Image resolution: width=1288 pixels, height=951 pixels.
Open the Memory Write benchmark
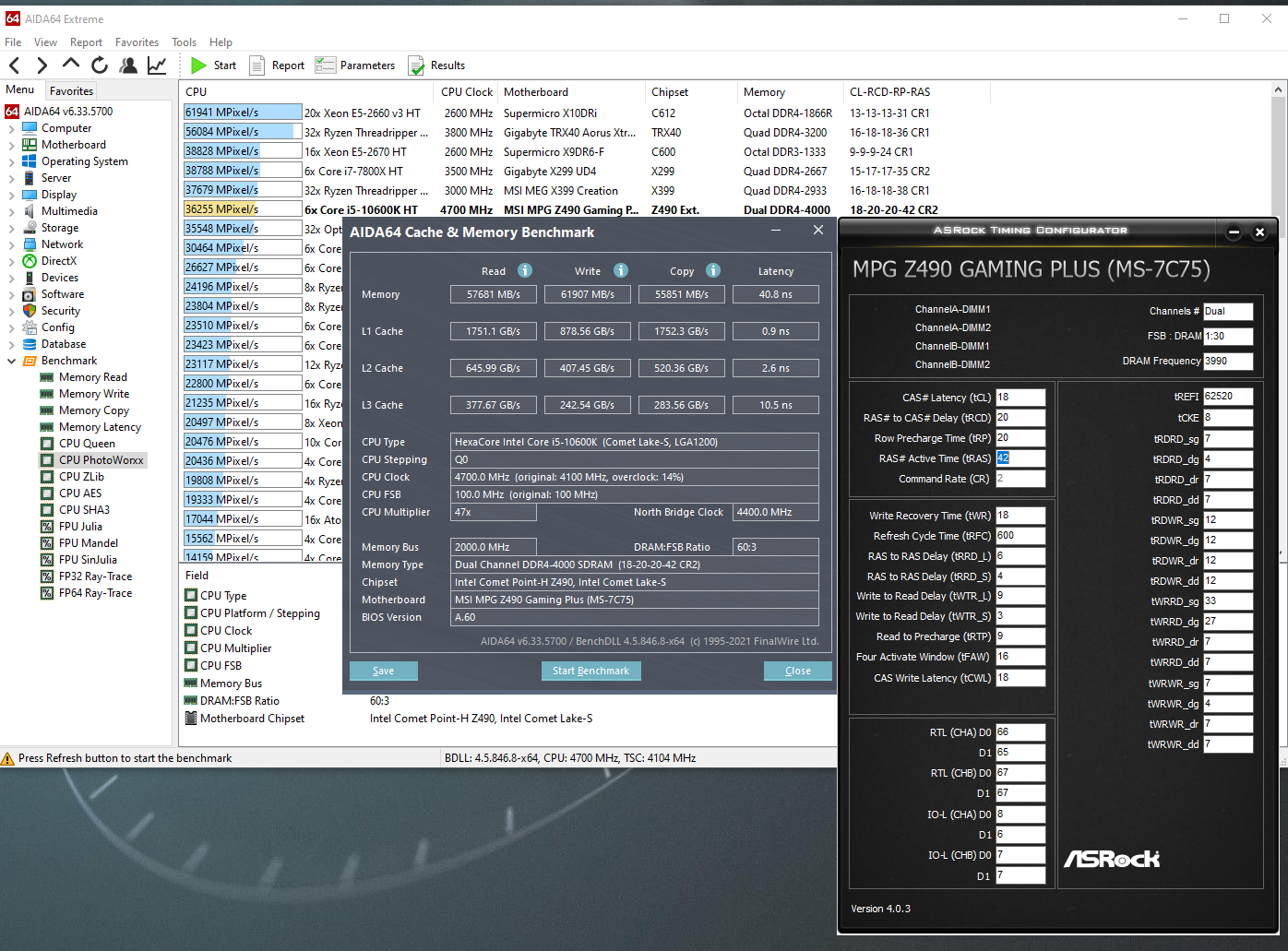click(94, 394)
